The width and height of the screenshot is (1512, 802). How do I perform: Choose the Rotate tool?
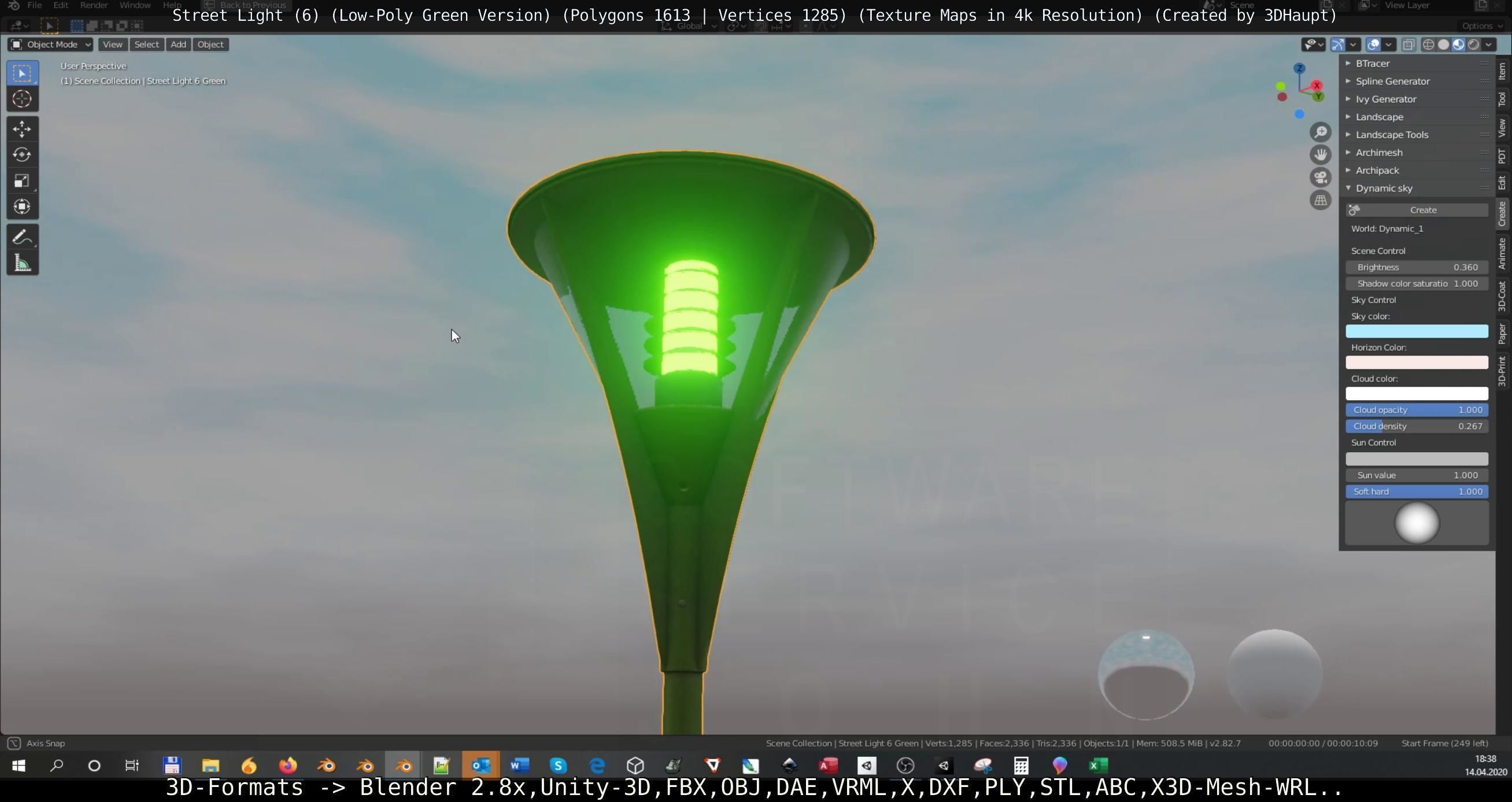(x=23, y=155)
